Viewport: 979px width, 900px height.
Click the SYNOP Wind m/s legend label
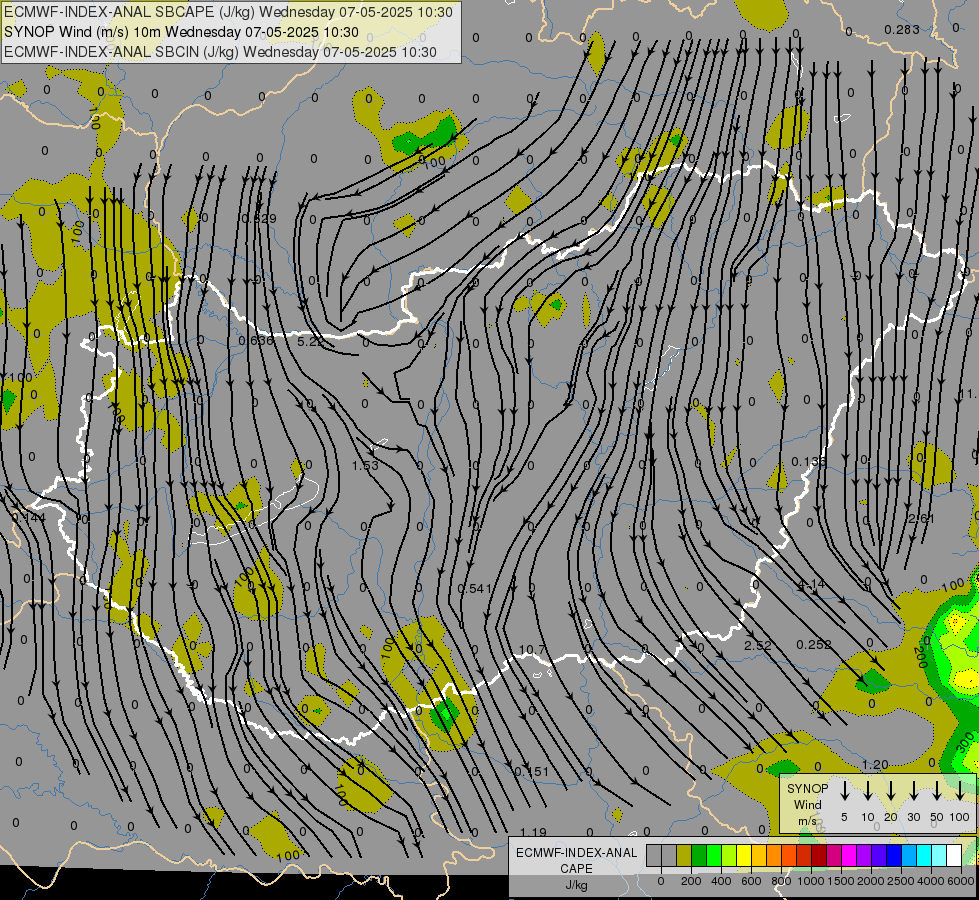point(807,804)
